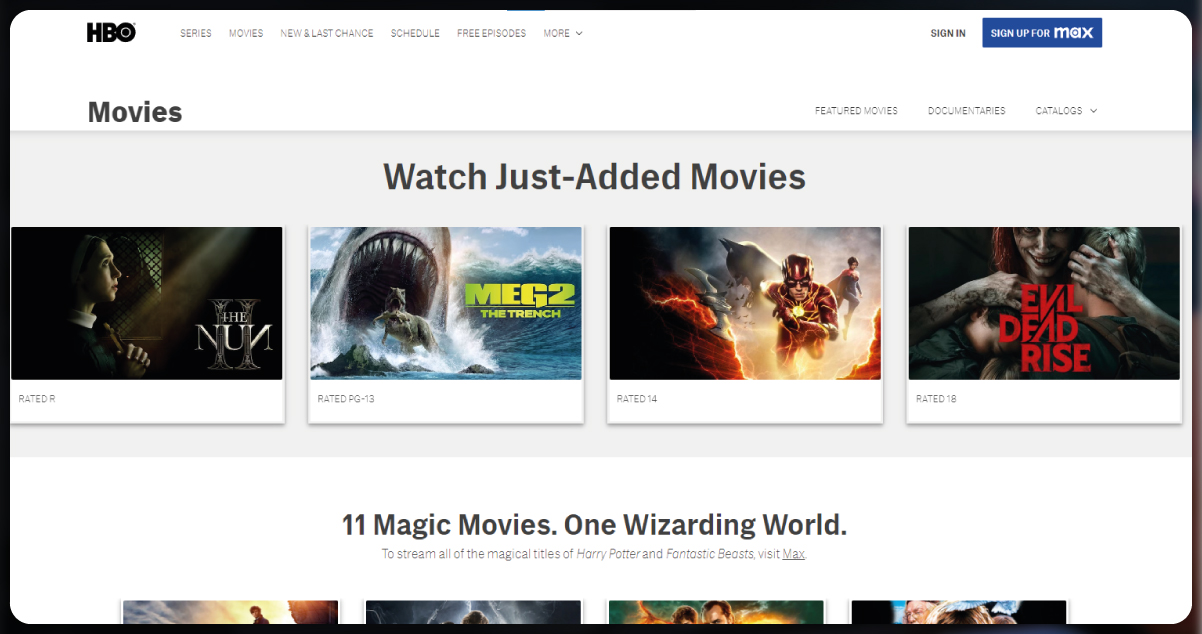
Task: Open the Series menu item
Action: pos(196,33)
